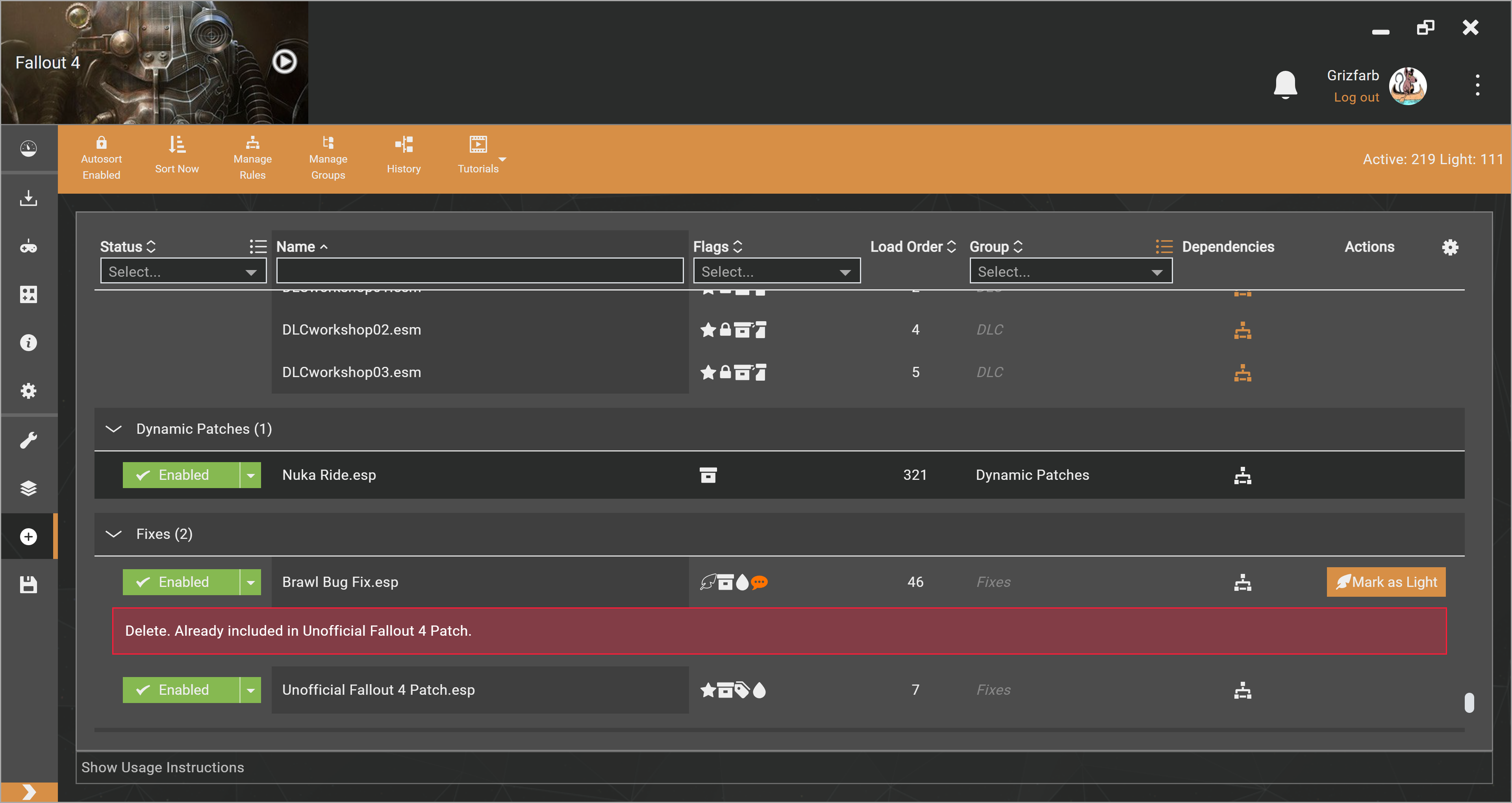This screenshot has height=803, width=1512.
Task: Click Sort Now in toolbar
Action: [177, 155]
